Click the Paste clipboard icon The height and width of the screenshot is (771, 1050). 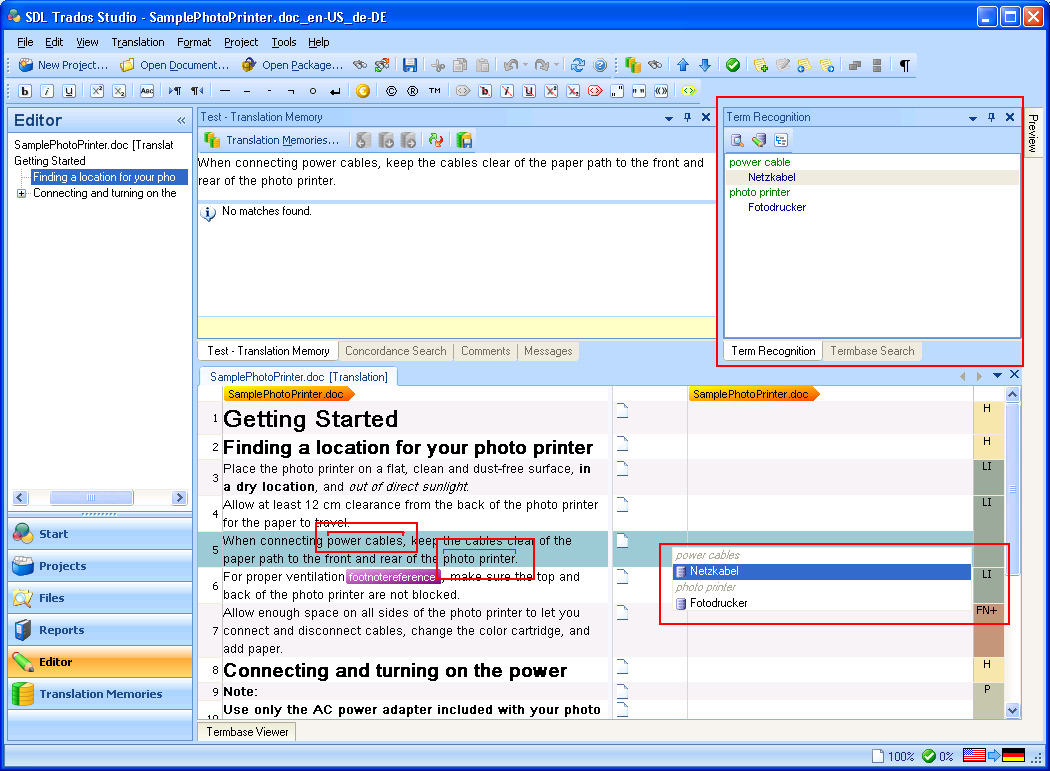(x=482, y=65)
